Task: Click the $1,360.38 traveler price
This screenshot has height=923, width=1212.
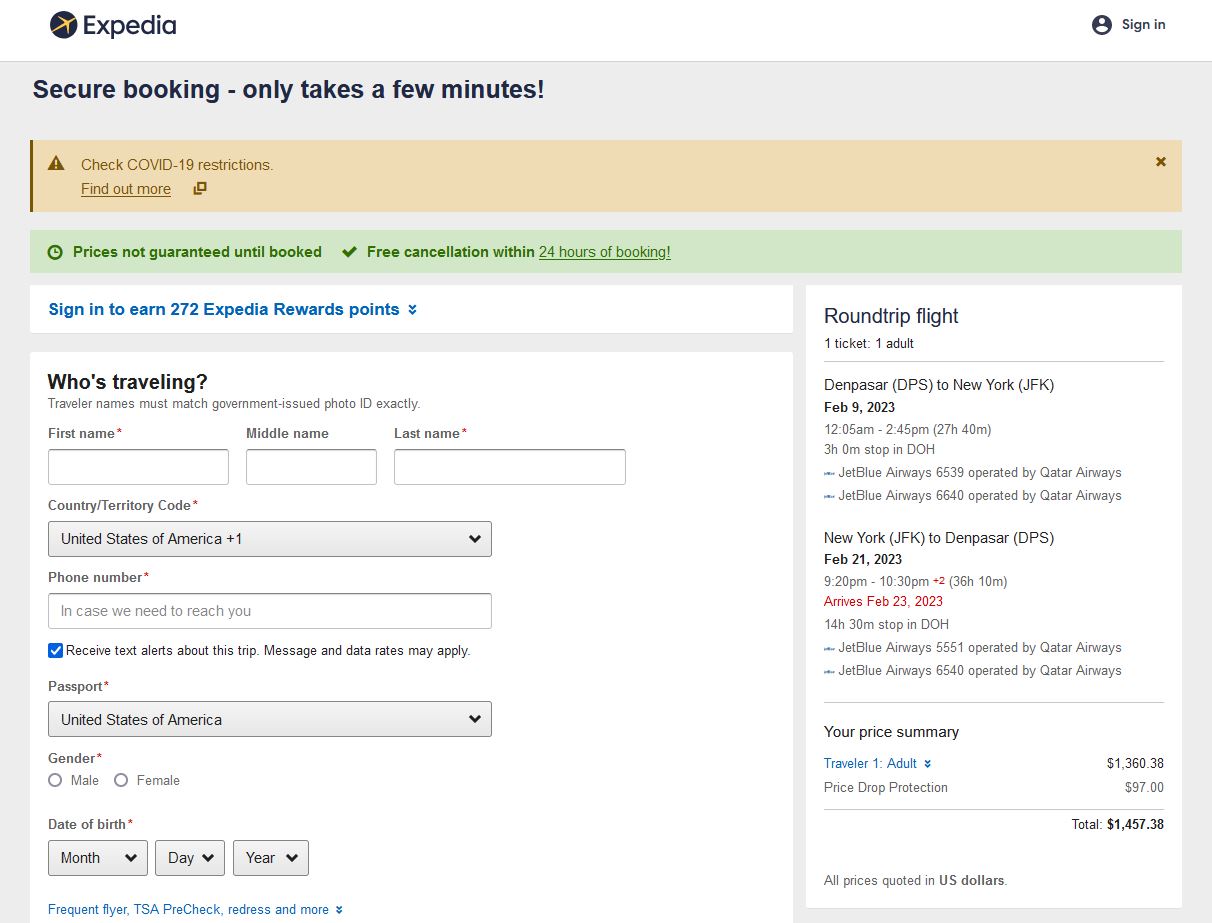Action: (1135, 763)
